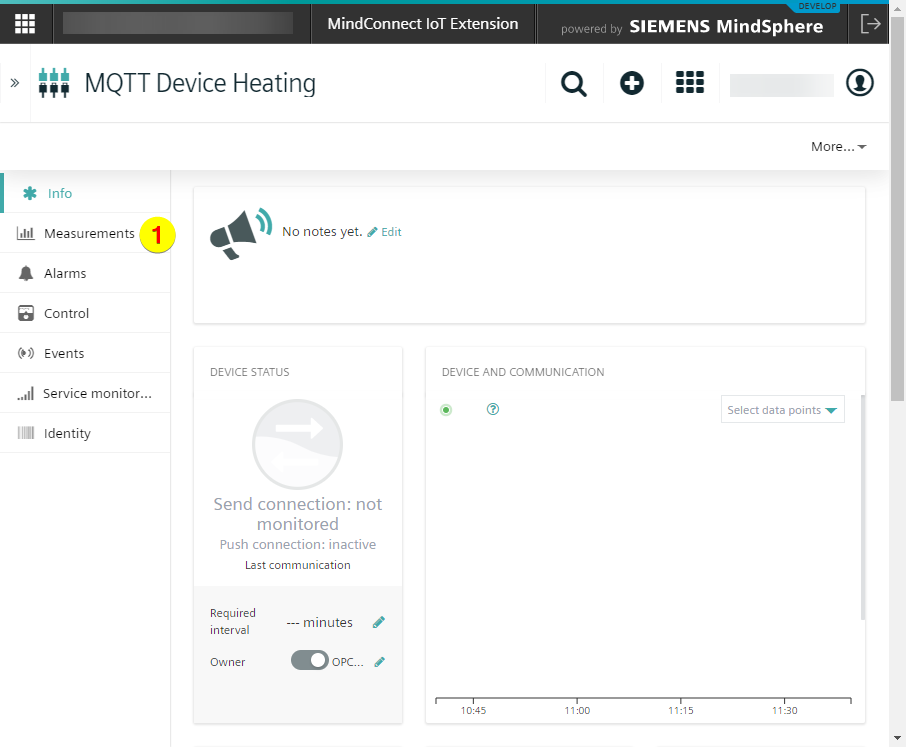
Task: Go to the Control tab
Action: (66, 313)
